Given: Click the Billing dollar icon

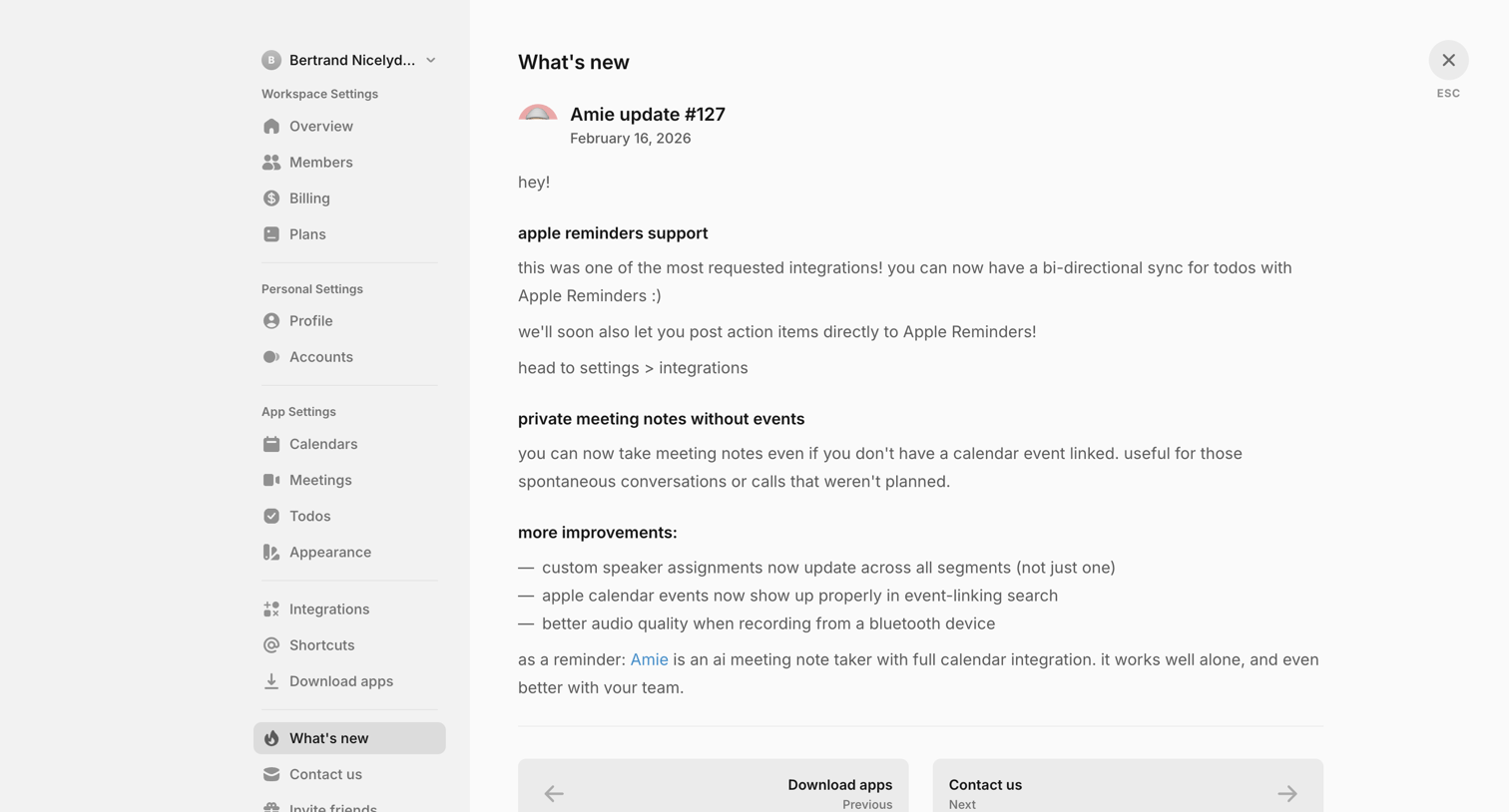Looking at the screenshot, I should tap(271, 199).
